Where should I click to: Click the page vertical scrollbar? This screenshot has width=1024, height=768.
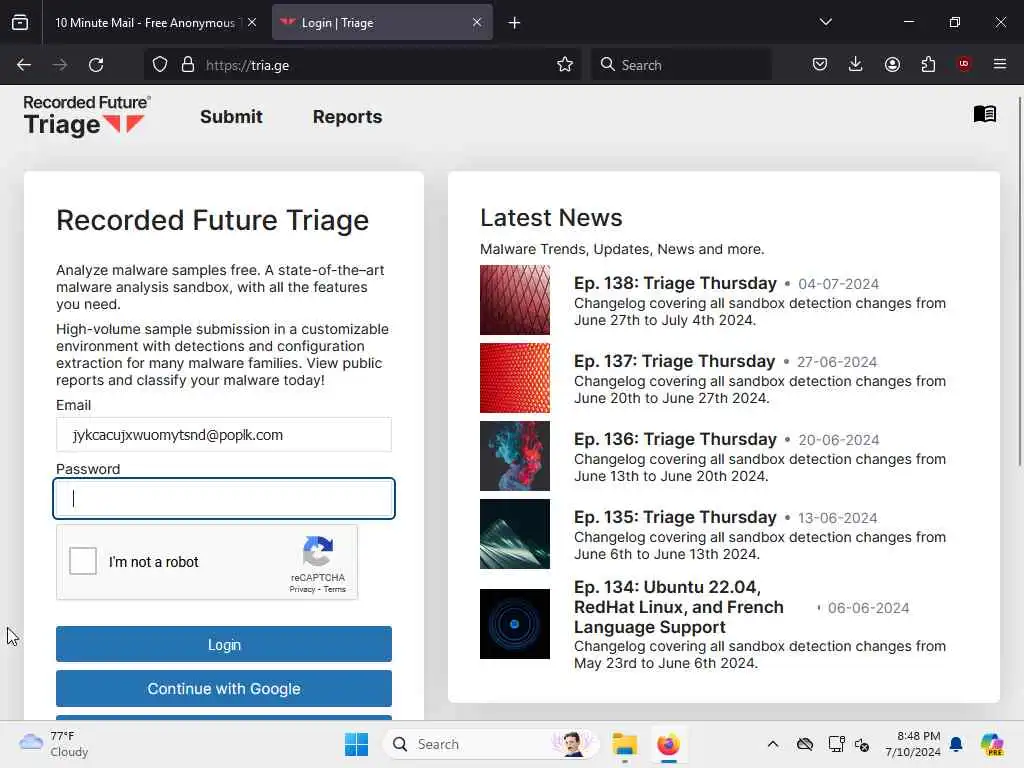click(x=1019, y=281)
